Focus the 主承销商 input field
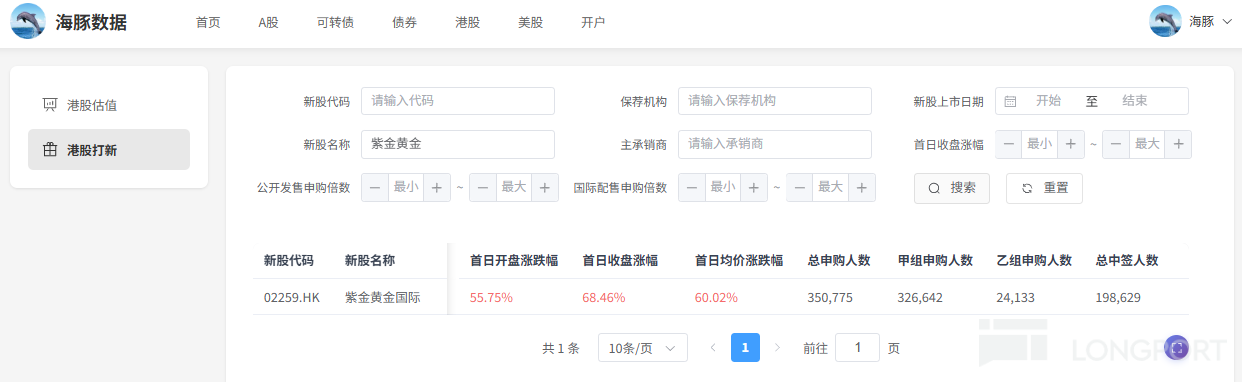Image resolution: width=1242 pixels, height=382 pixels. point(775,144)
